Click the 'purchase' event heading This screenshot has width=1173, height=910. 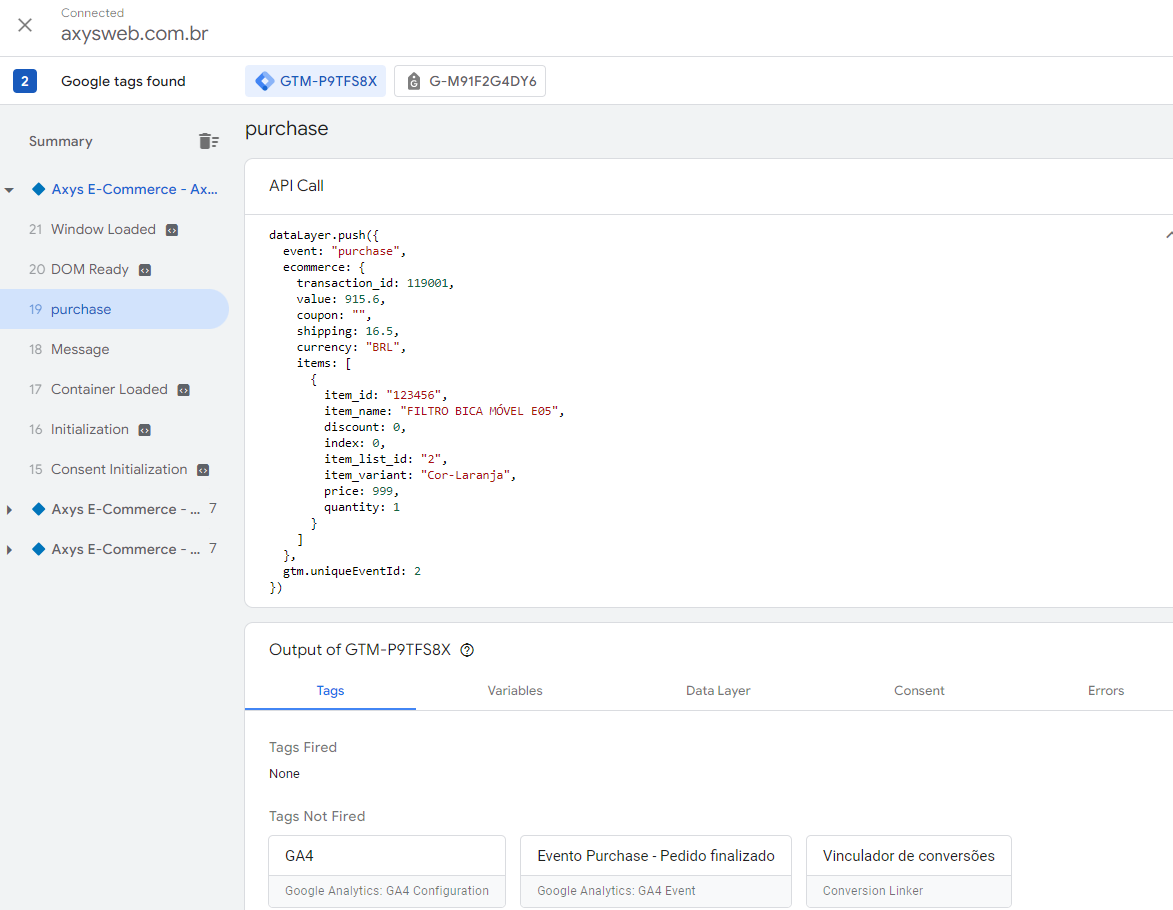click(x=287, y=129)
